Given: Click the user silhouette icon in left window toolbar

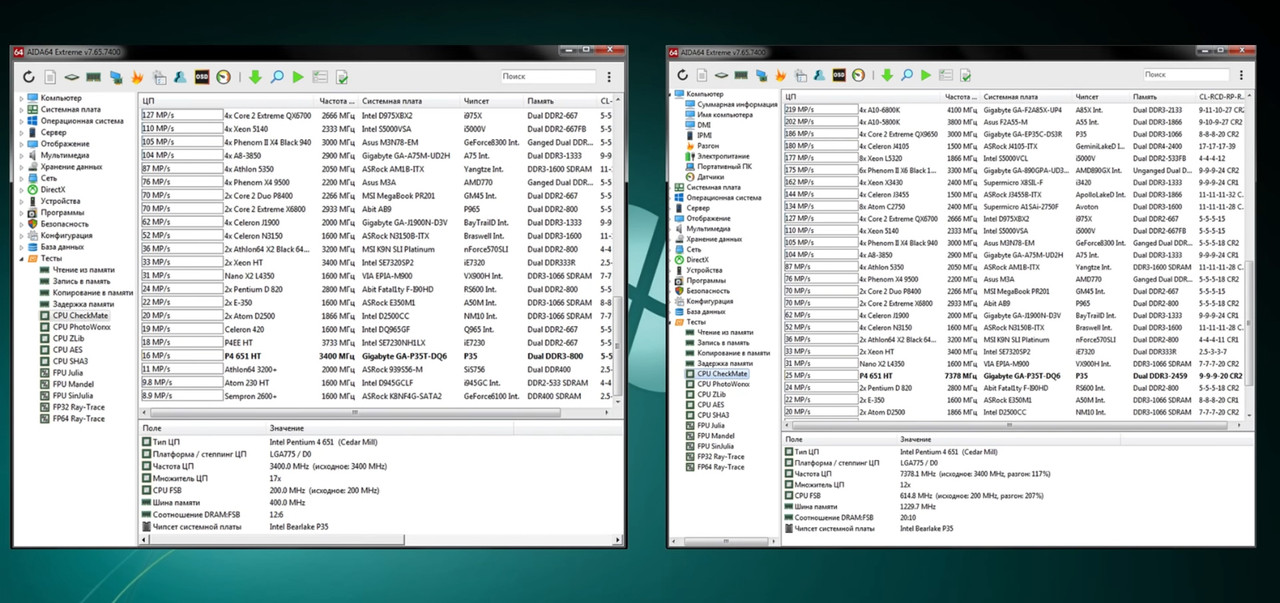Looking at the screenshot, I should [180, 77].
